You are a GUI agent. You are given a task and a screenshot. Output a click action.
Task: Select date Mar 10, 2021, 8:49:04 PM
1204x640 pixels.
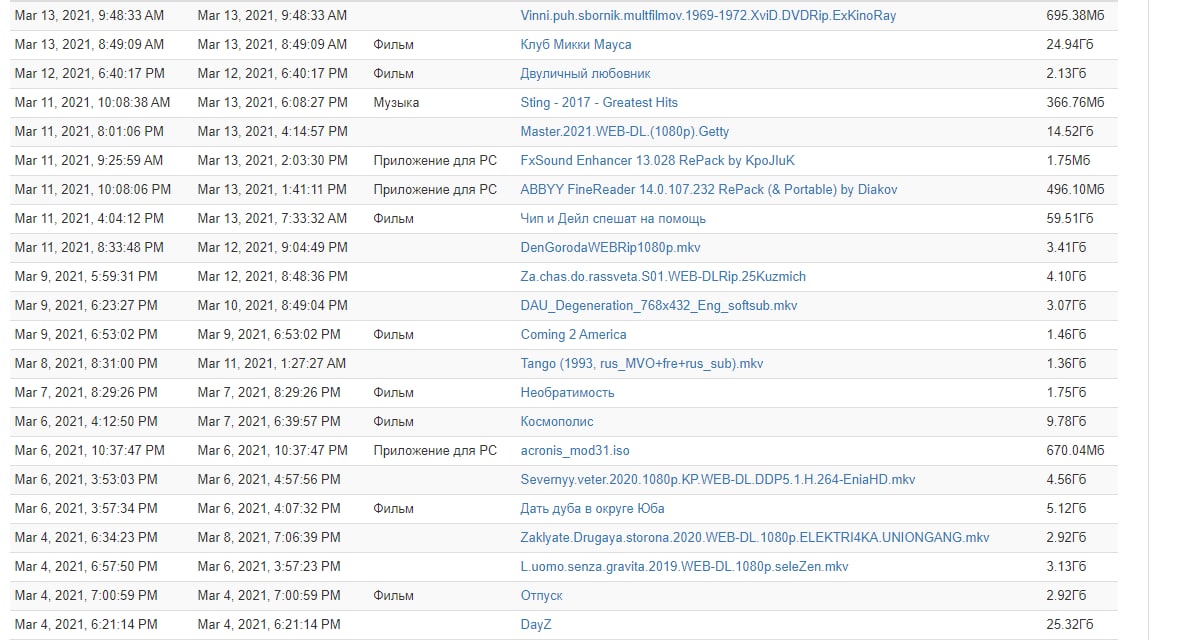point(272,306)
